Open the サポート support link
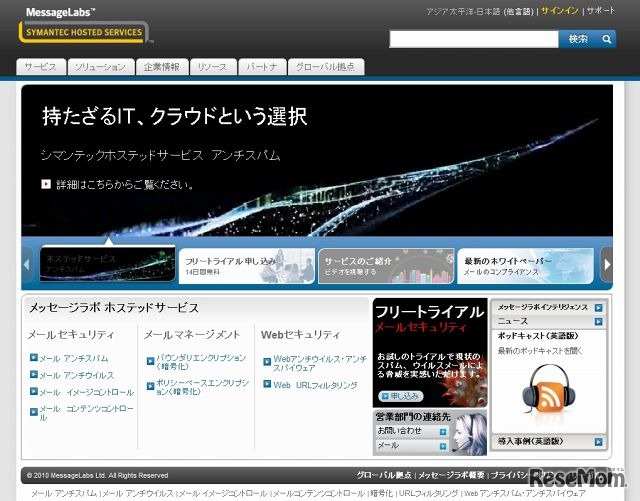This screenshot has width=640, height=501. coord(600,11)
